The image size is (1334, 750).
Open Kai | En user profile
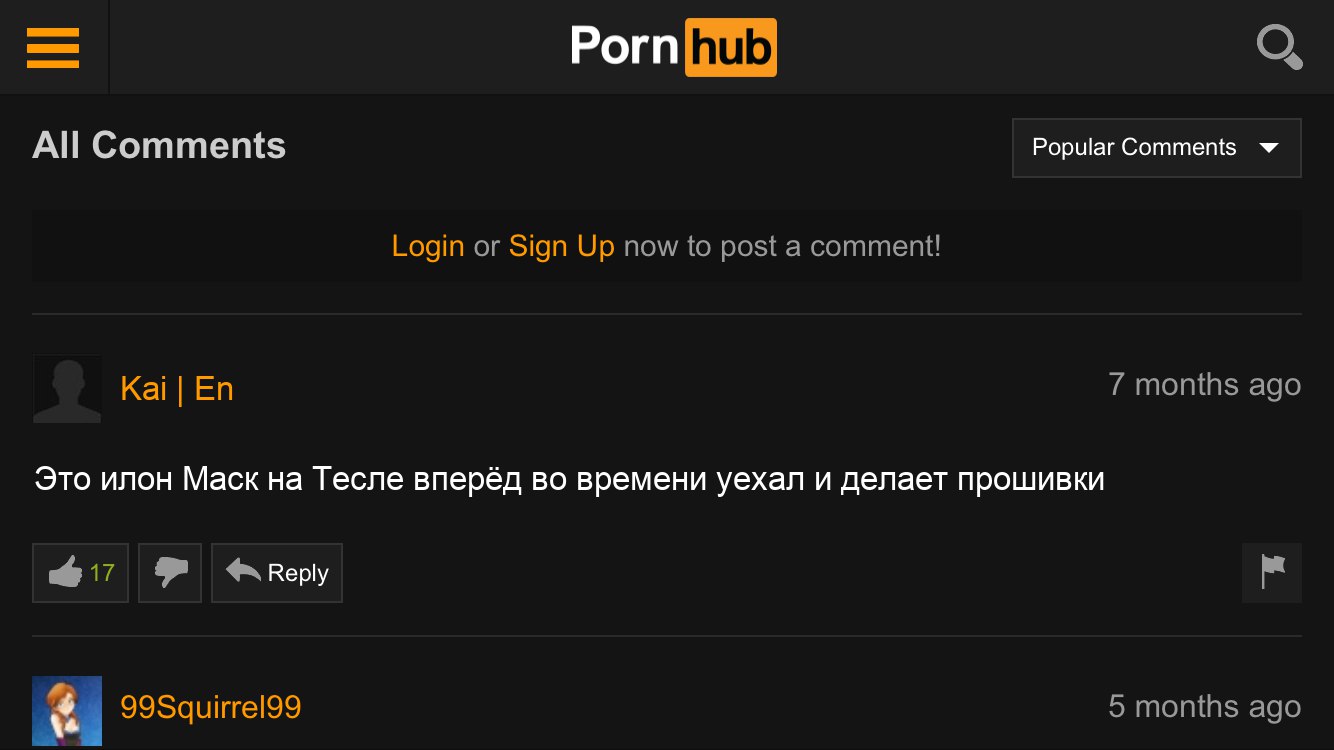pos(177,389)
